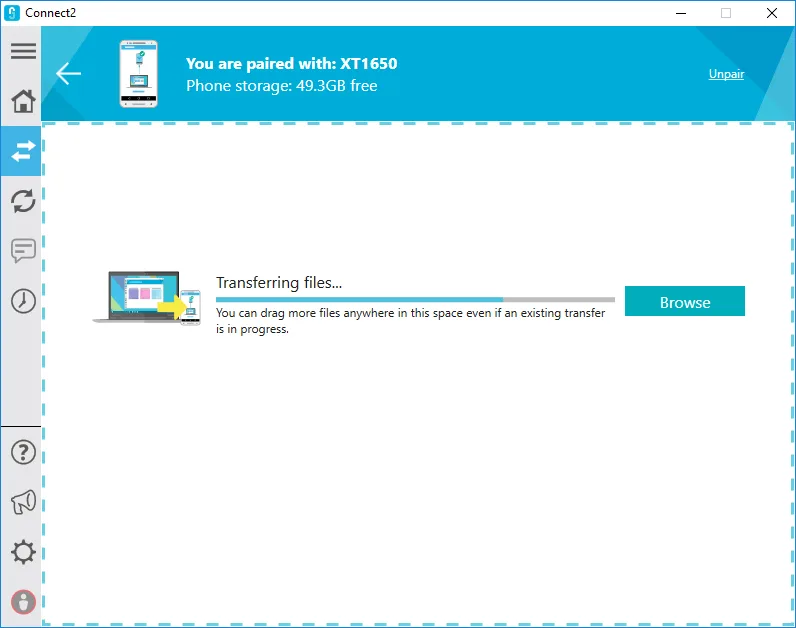Open help question mark icon

(23, 452)
